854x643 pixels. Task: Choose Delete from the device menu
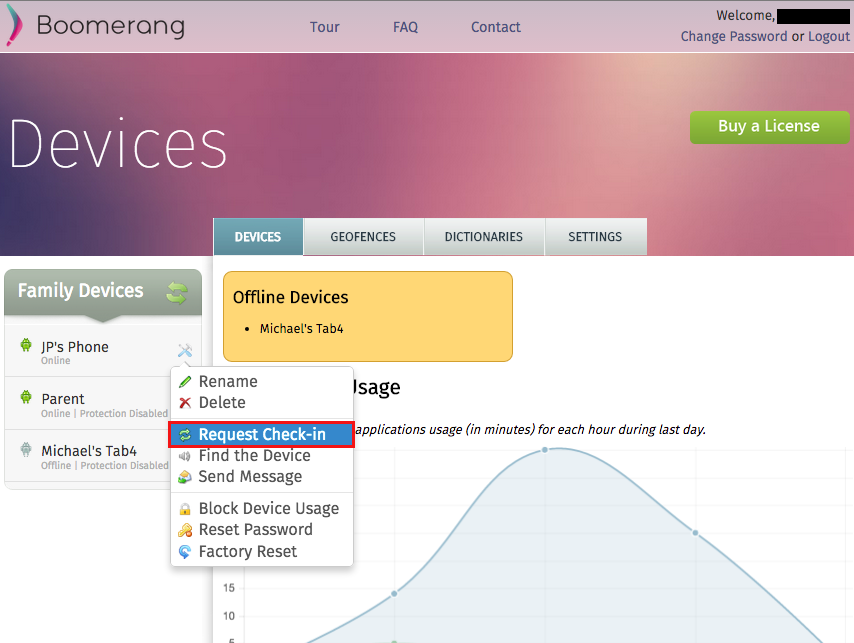[262, 403]
